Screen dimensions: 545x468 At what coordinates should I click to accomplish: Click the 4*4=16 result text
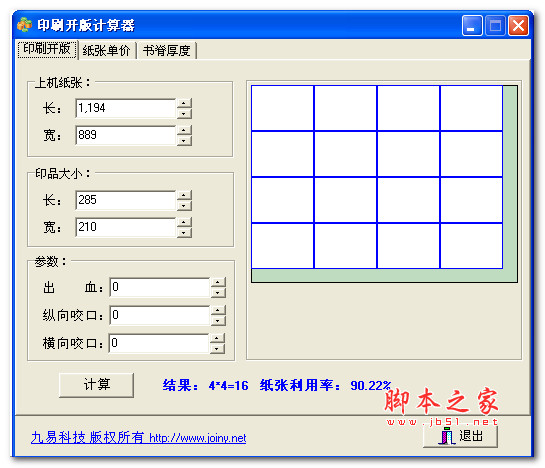click(228, 386)
